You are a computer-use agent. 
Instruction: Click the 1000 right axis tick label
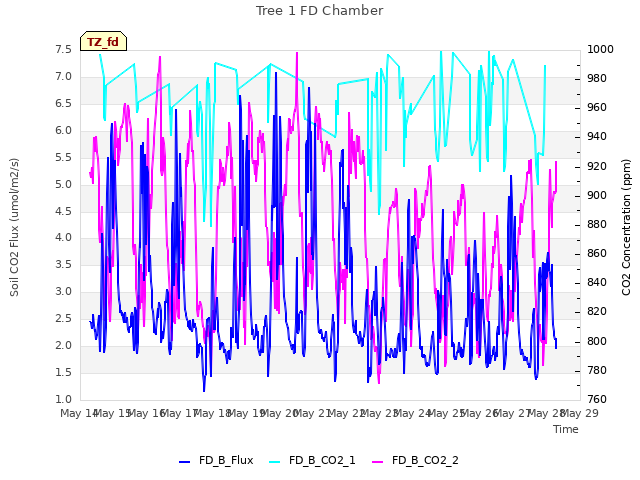point(600,49)
